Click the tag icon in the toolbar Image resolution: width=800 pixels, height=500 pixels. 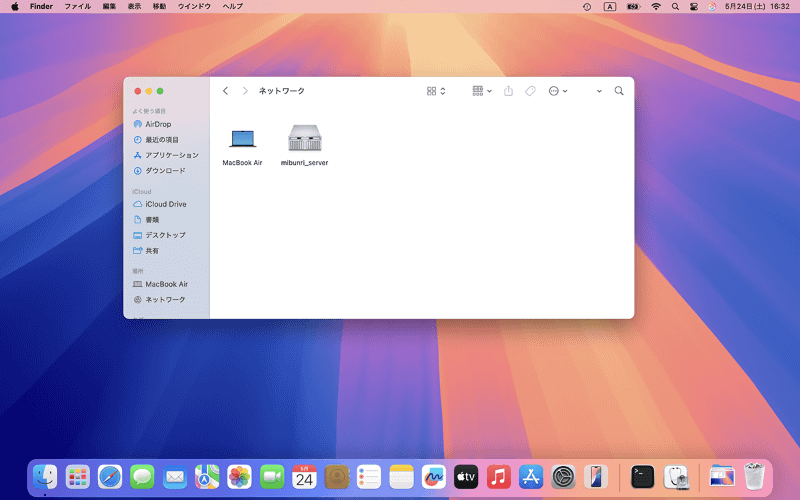pyautogui.click(x=530, y=91)
